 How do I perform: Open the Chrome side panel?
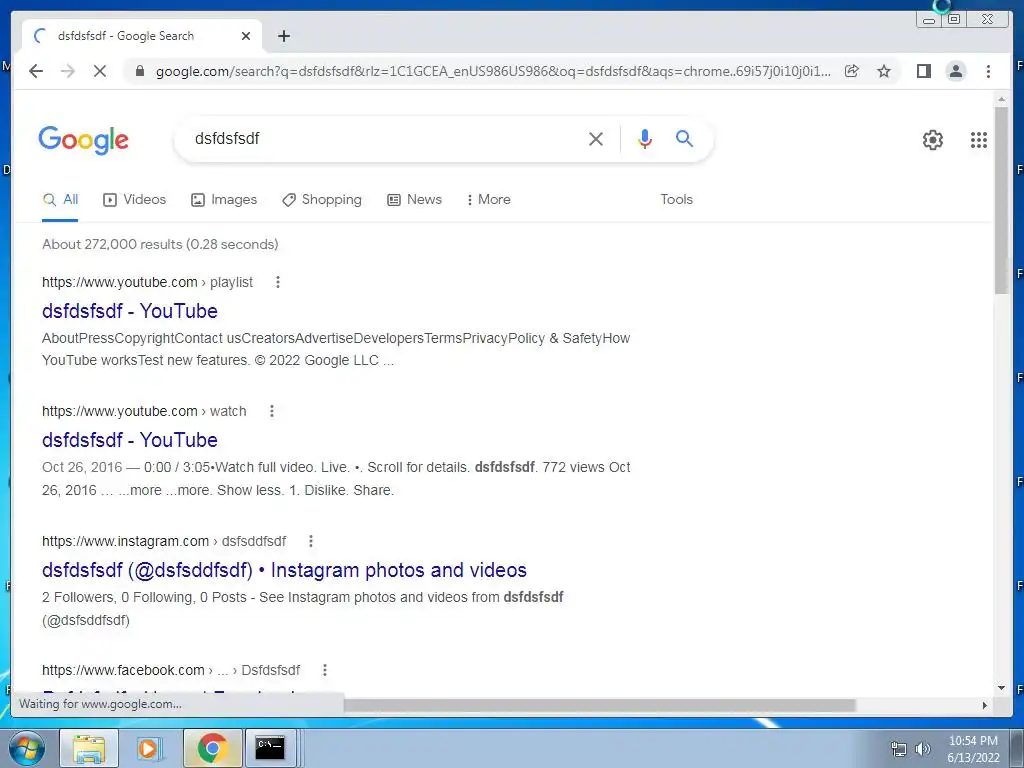[x=923, y=71]
